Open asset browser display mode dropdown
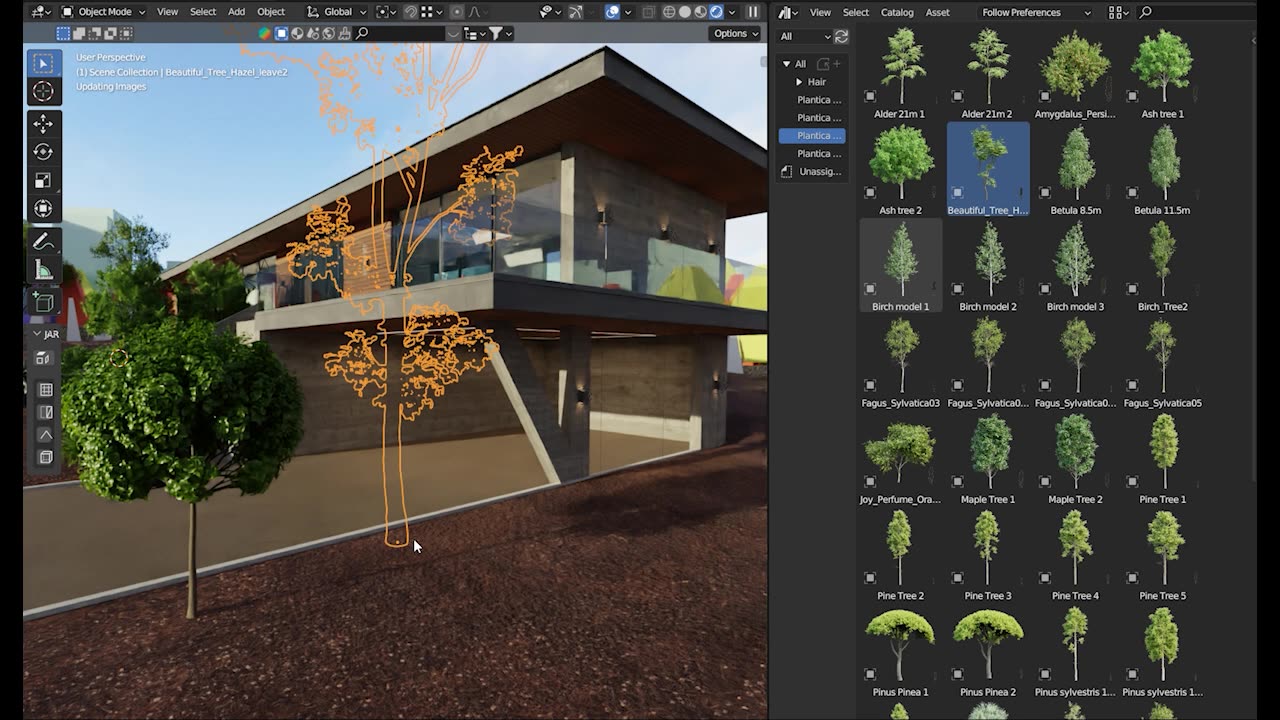 (x=1119, y=12)
